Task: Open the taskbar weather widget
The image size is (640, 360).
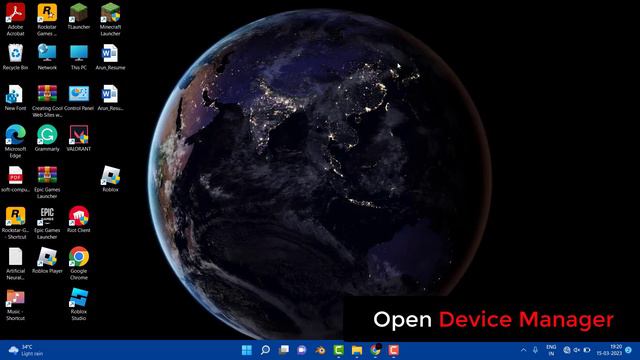Action: click(x=26, y=350)
